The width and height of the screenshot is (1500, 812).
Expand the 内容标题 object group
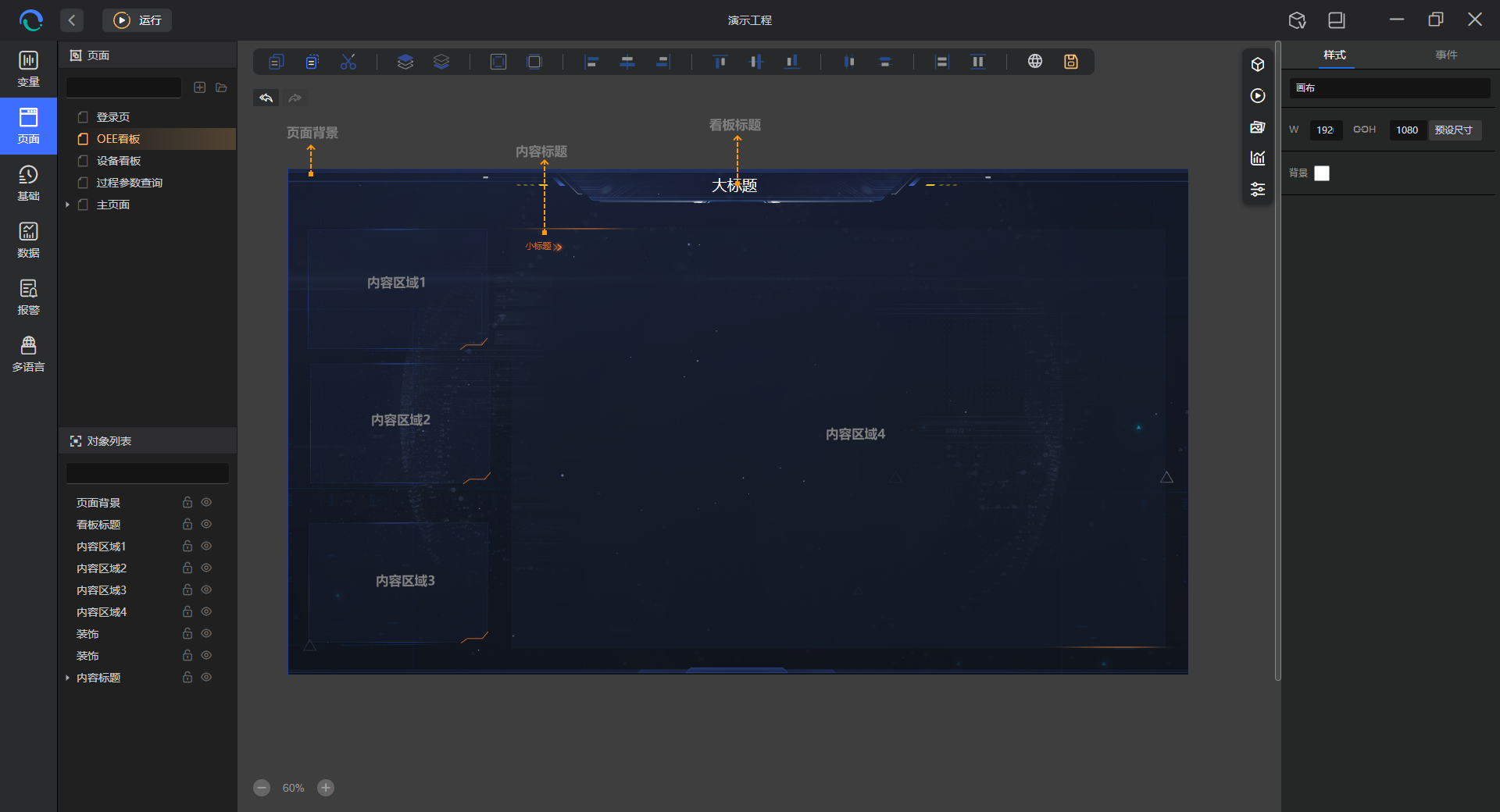67,678
